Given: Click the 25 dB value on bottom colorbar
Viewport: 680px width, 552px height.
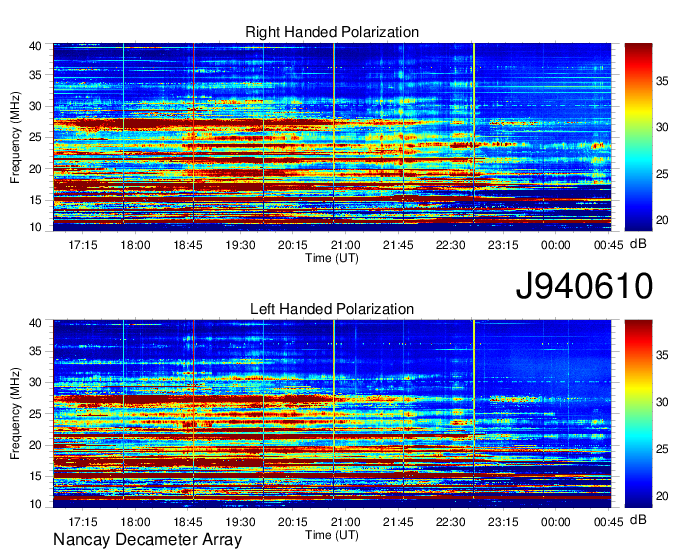Looking at the screenshot, I should click(x=662, y=449).
